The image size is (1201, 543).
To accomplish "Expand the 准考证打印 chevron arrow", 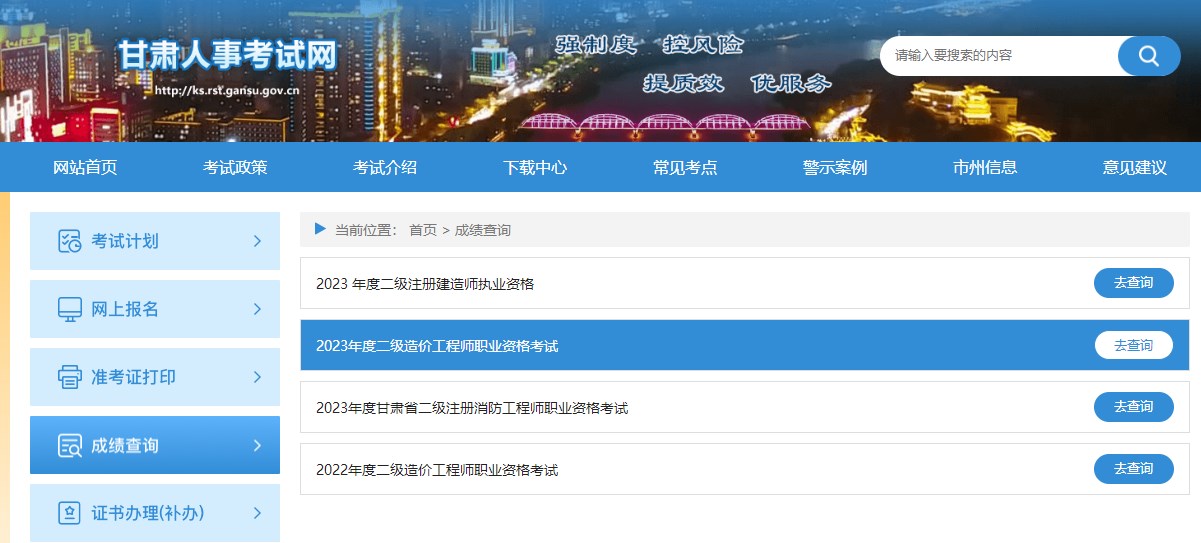I will pyautogui.click(x=257, y=377).
